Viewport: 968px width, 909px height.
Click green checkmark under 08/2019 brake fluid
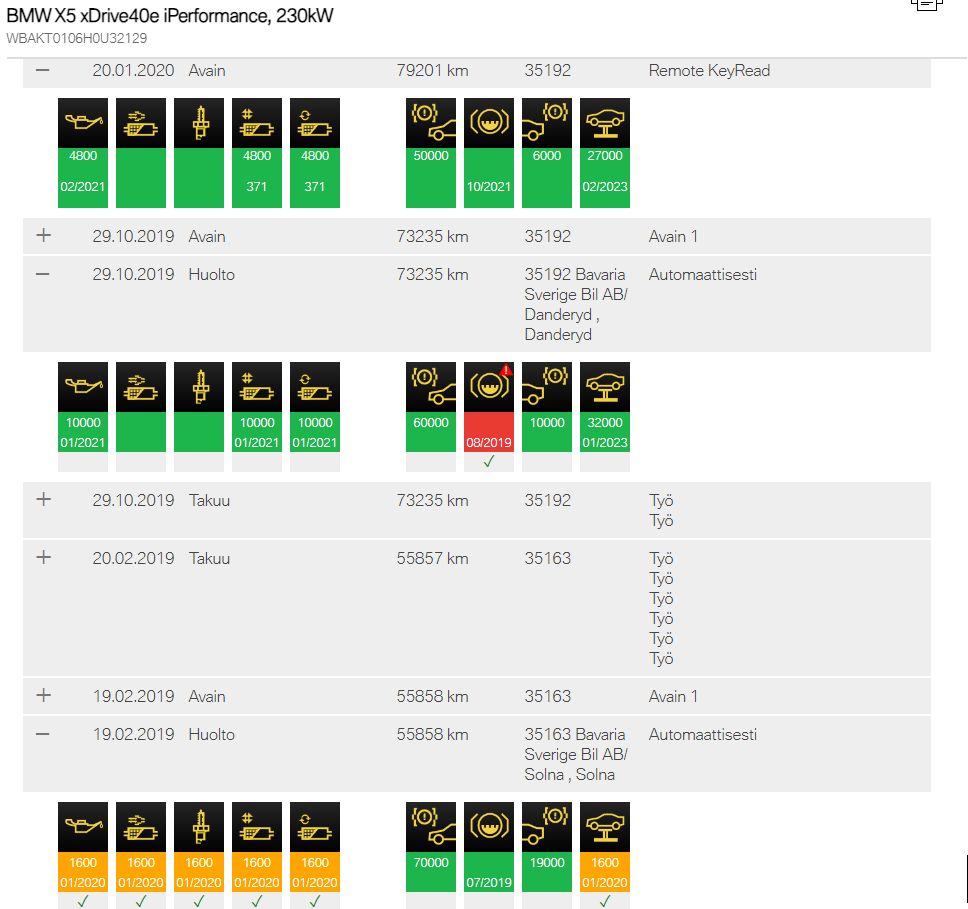tap(489, 461)
